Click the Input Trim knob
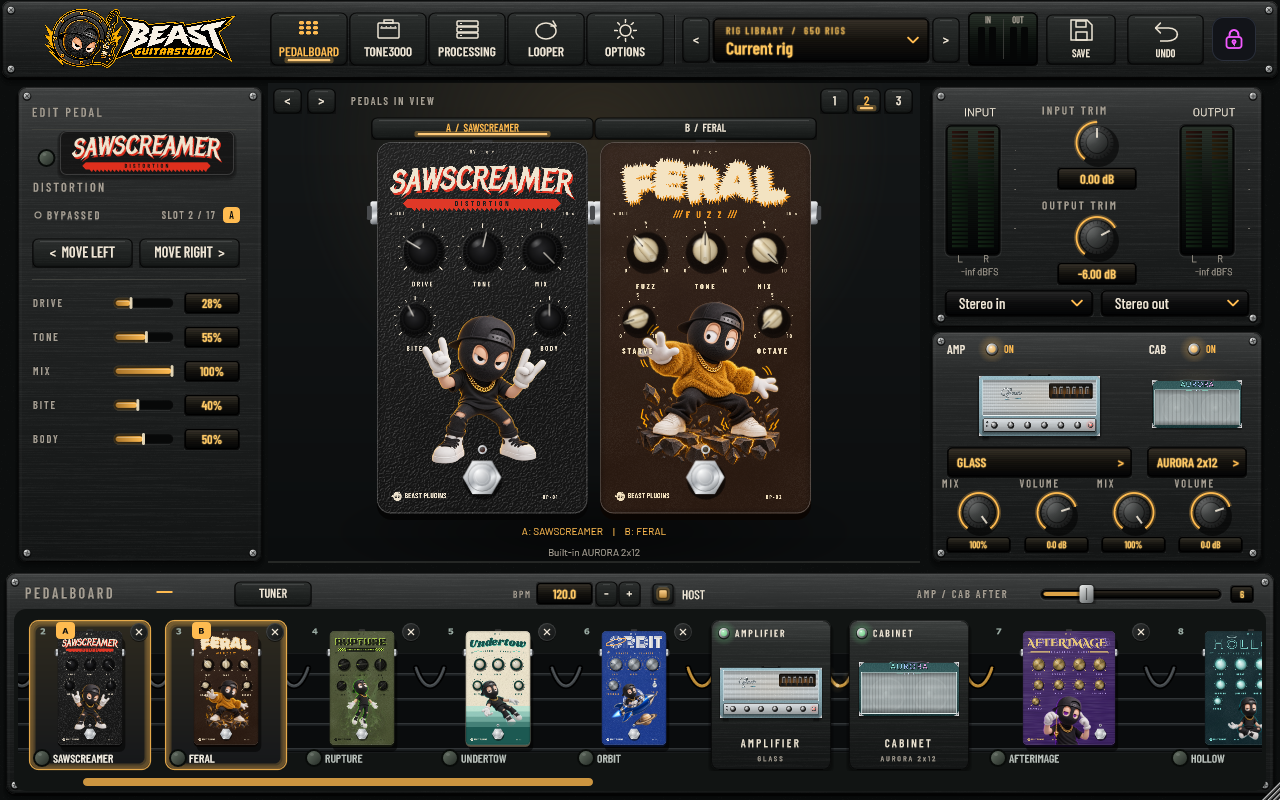This screenshot has height=800, width=1280. 1097,144
